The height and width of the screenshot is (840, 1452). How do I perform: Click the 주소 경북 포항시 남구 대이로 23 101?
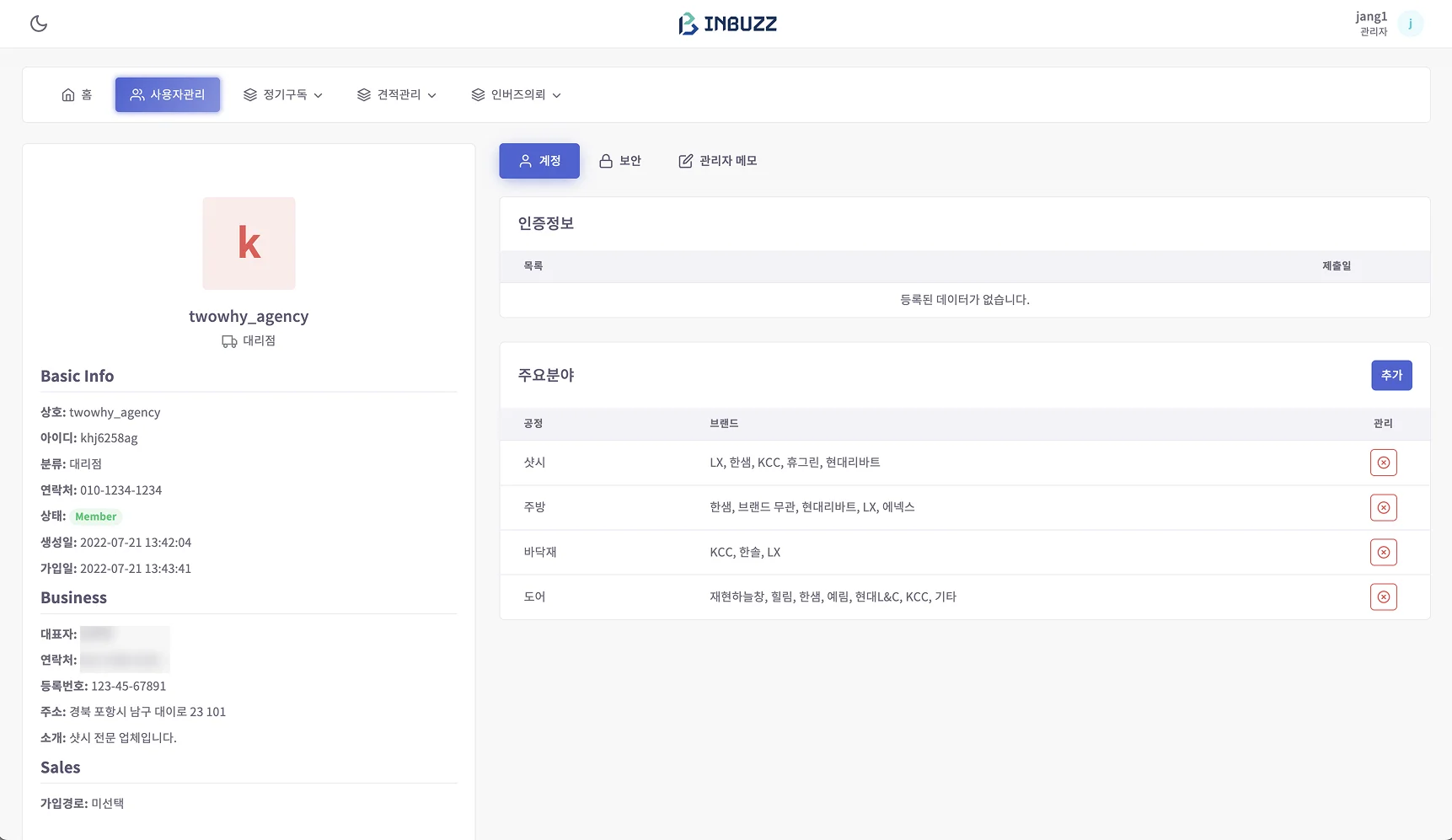point(147,712)
